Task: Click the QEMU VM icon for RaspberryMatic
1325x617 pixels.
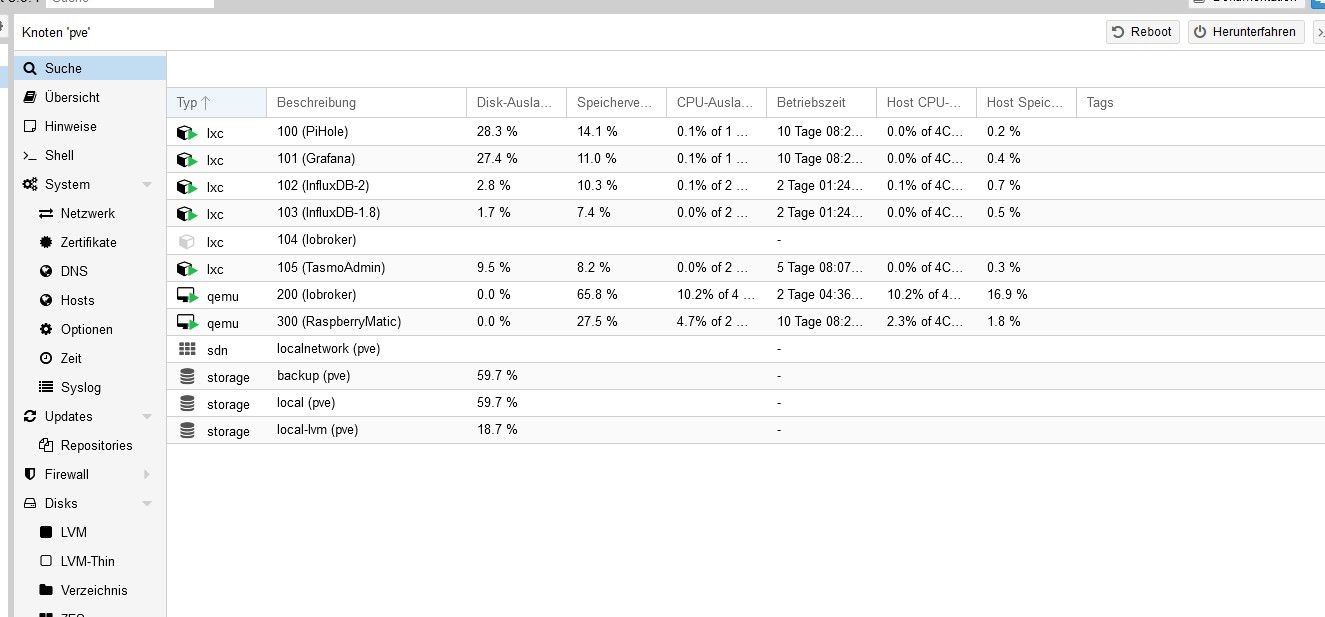Action: (x=187, y=322)
